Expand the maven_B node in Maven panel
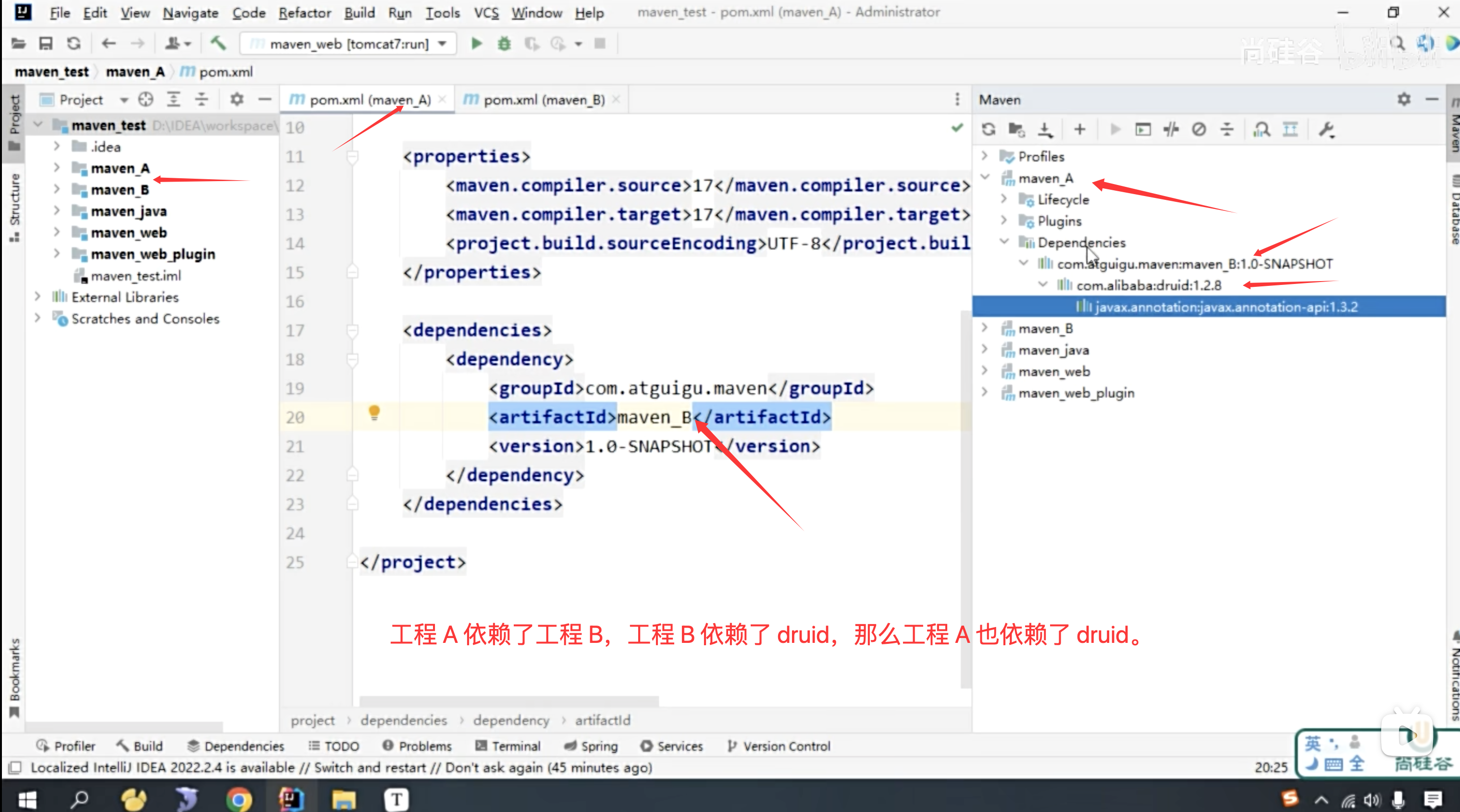Screen dimensions: 1460x812 pyautogui.click(x=985, y=328)
